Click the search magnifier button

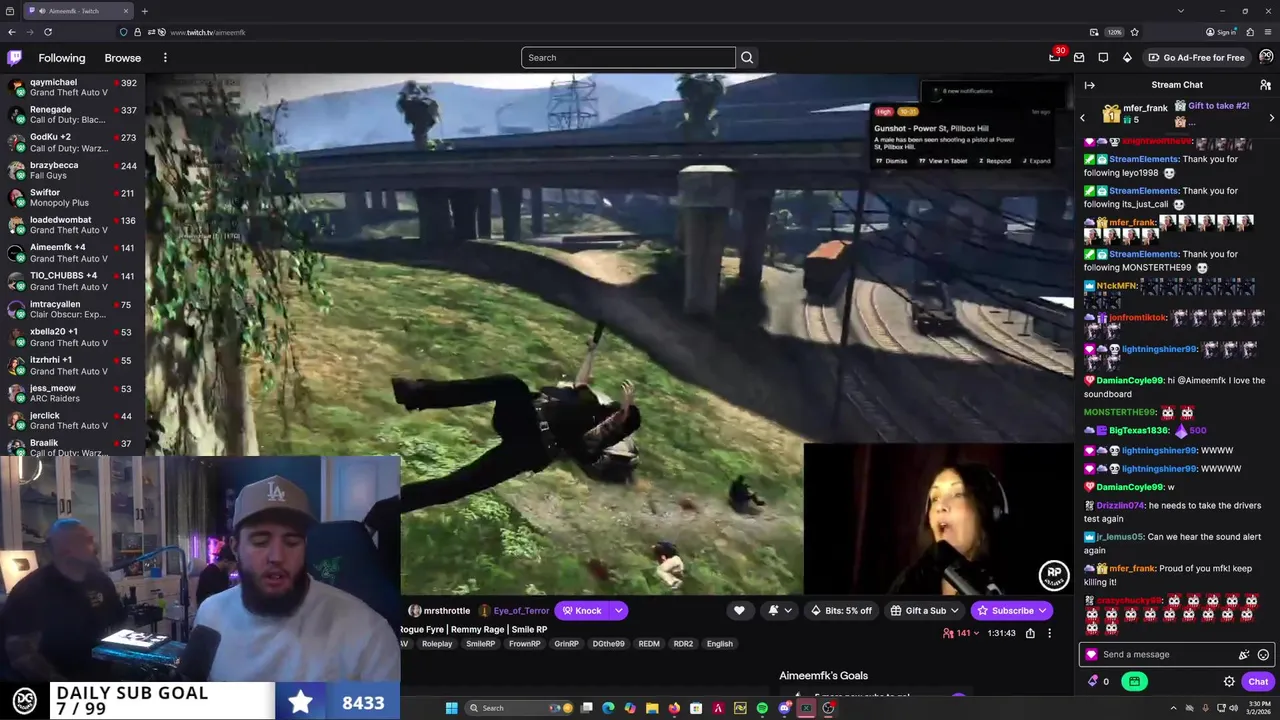pos(747,57)
